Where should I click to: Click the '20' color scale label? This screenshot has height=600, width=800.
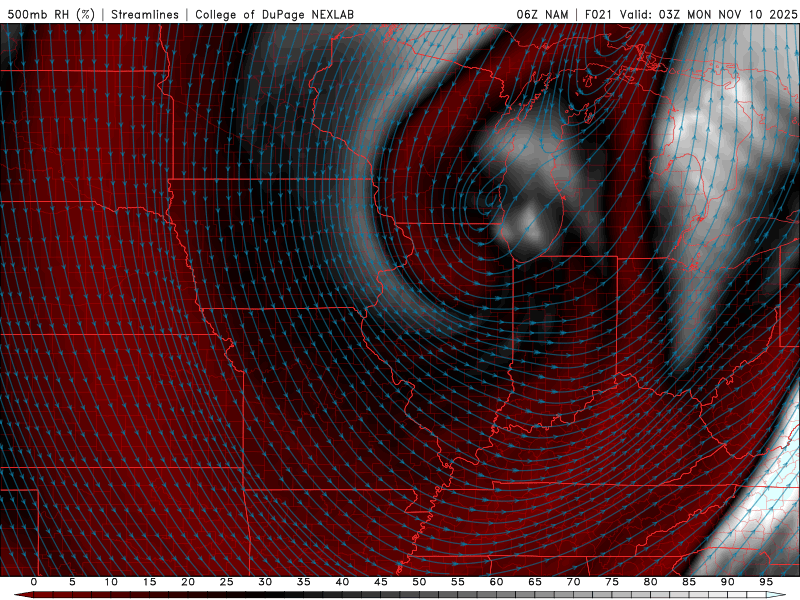coord(188,582)
